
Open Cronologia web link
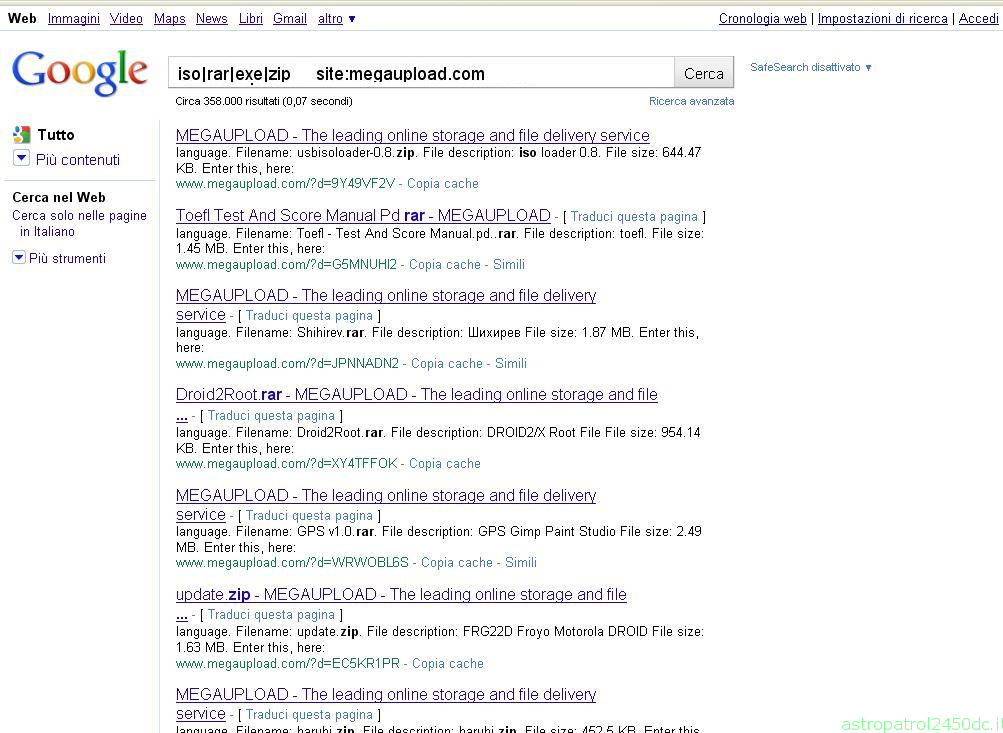762,19
